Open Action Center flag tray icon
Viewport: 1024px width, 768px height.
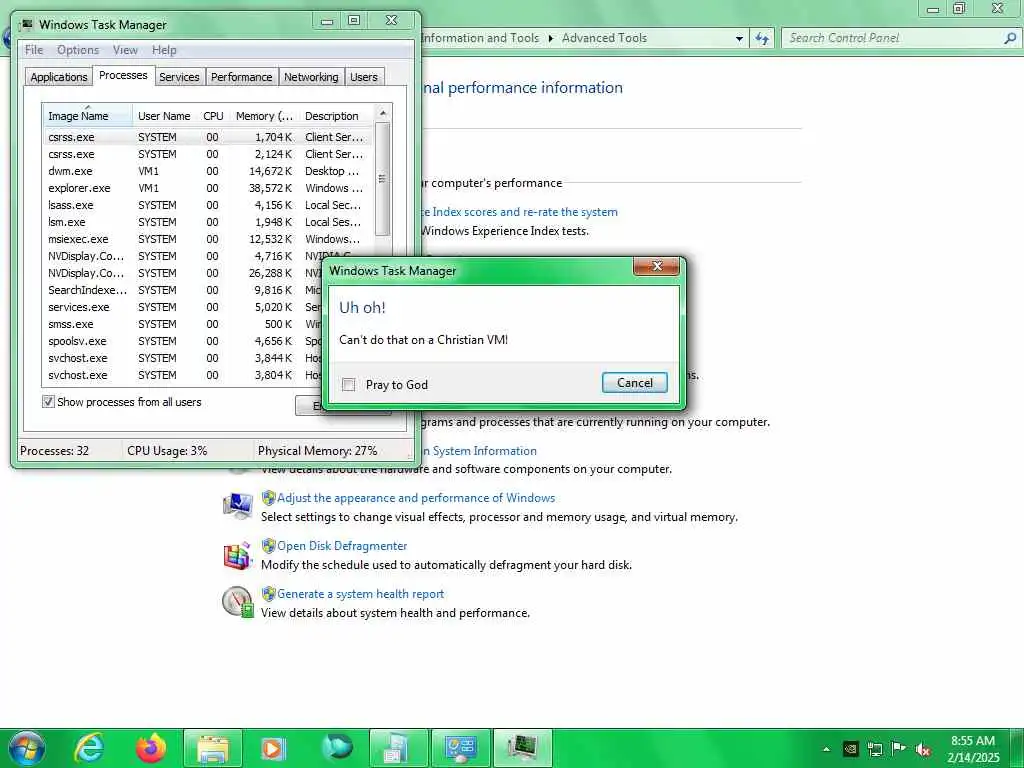point(899,749)
